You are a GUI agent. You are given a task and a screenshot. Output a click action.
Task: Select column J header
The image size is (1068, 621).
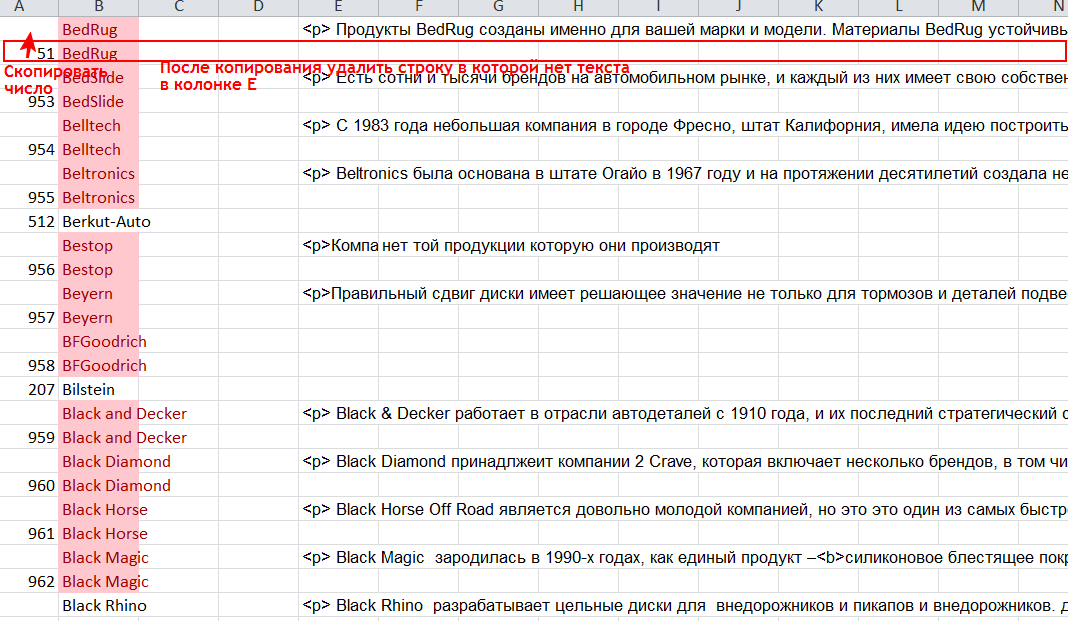pyautogui.click(x=738, y=7)
